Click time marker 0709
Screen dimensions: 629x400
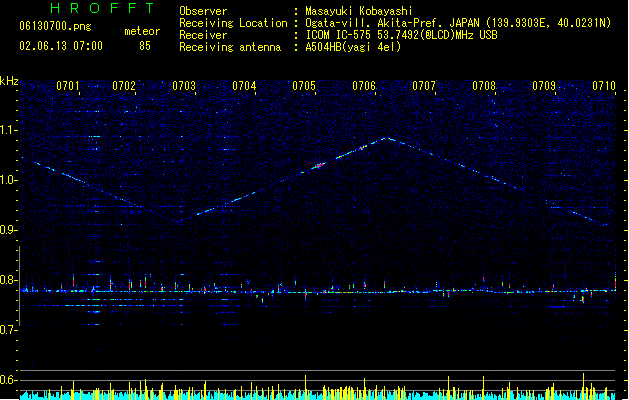pos(544,86)
